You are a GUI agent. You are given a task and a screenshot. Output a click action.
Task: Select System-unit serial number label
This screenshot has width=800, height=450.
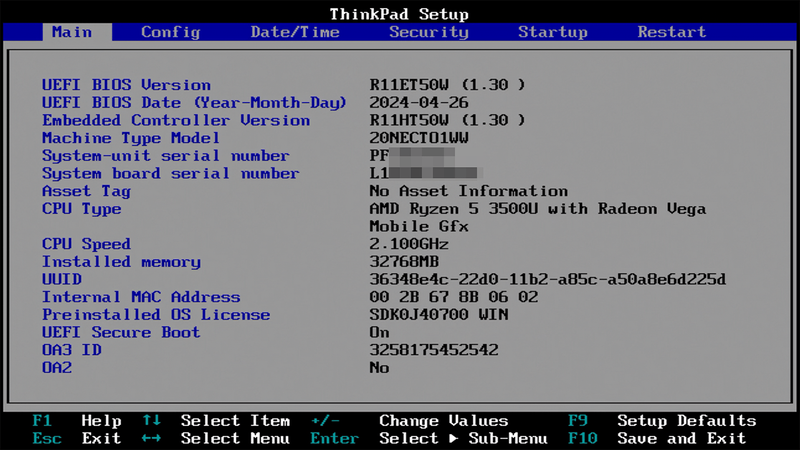[x=166, y=156]
